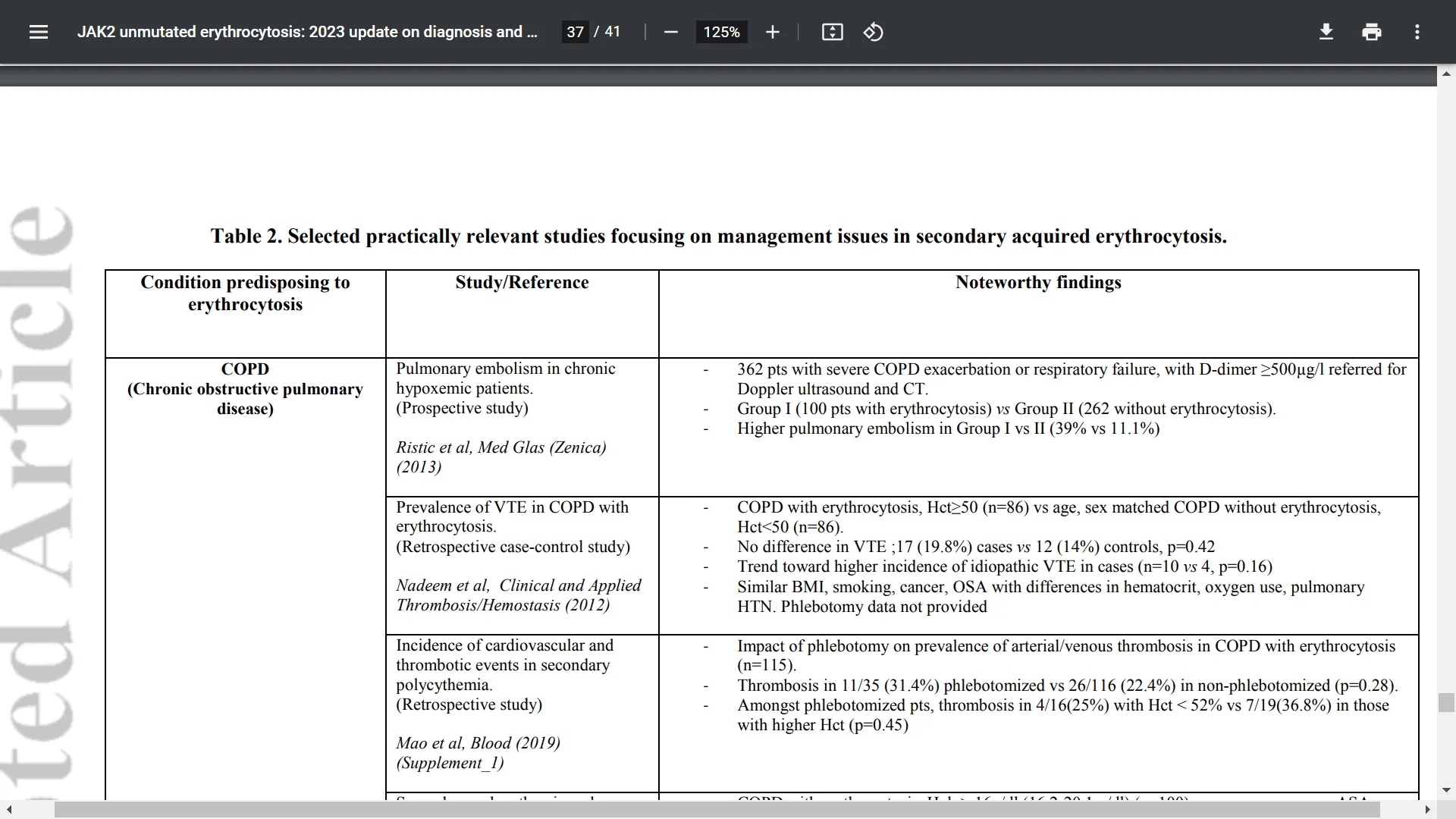Click '362 pts with severe COPD exacerbation' line
This screenshot has height=819, width=1456.
click(1072, 379)
